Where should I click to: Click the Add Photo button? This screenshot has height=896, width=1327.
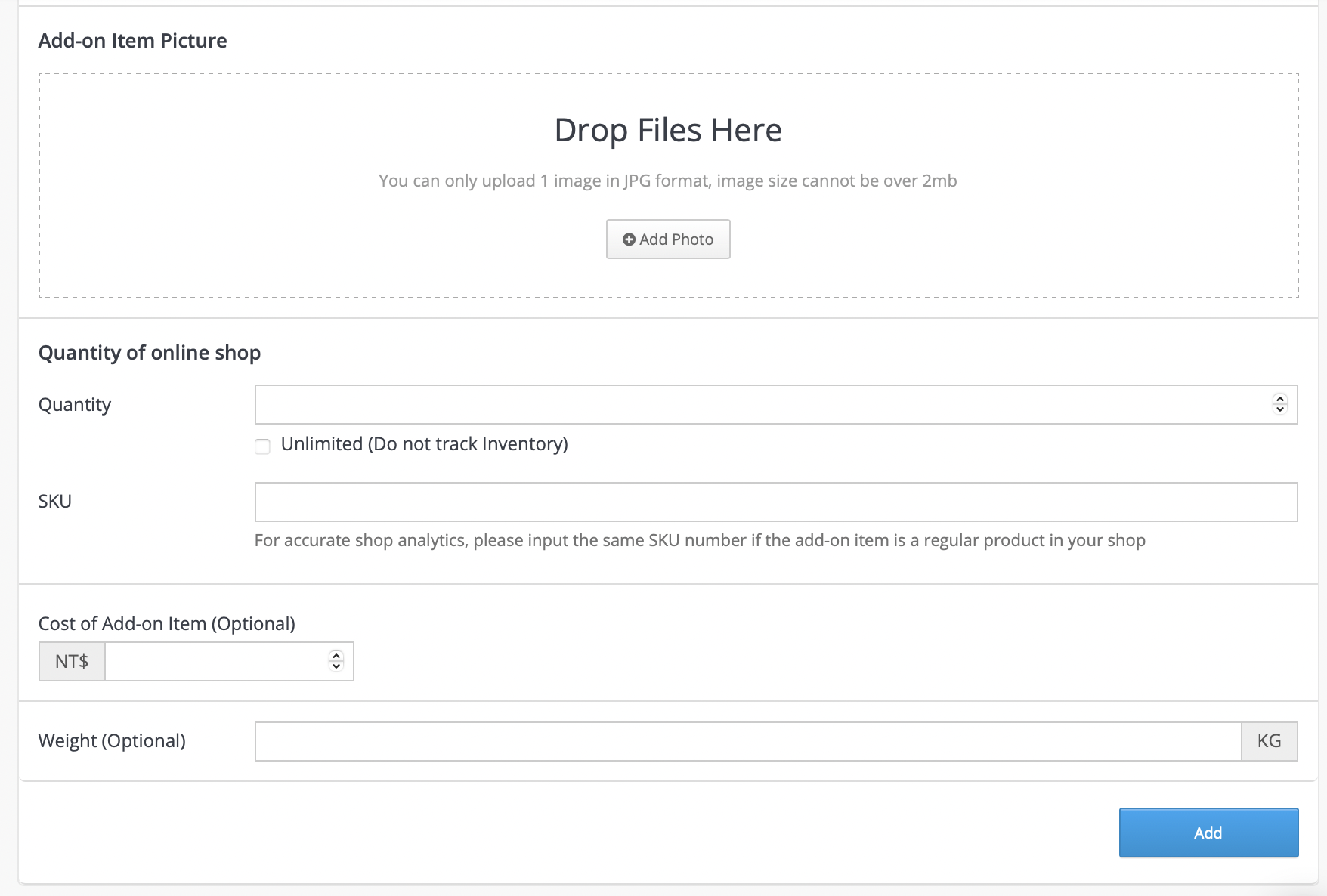[x=668, y=239]
